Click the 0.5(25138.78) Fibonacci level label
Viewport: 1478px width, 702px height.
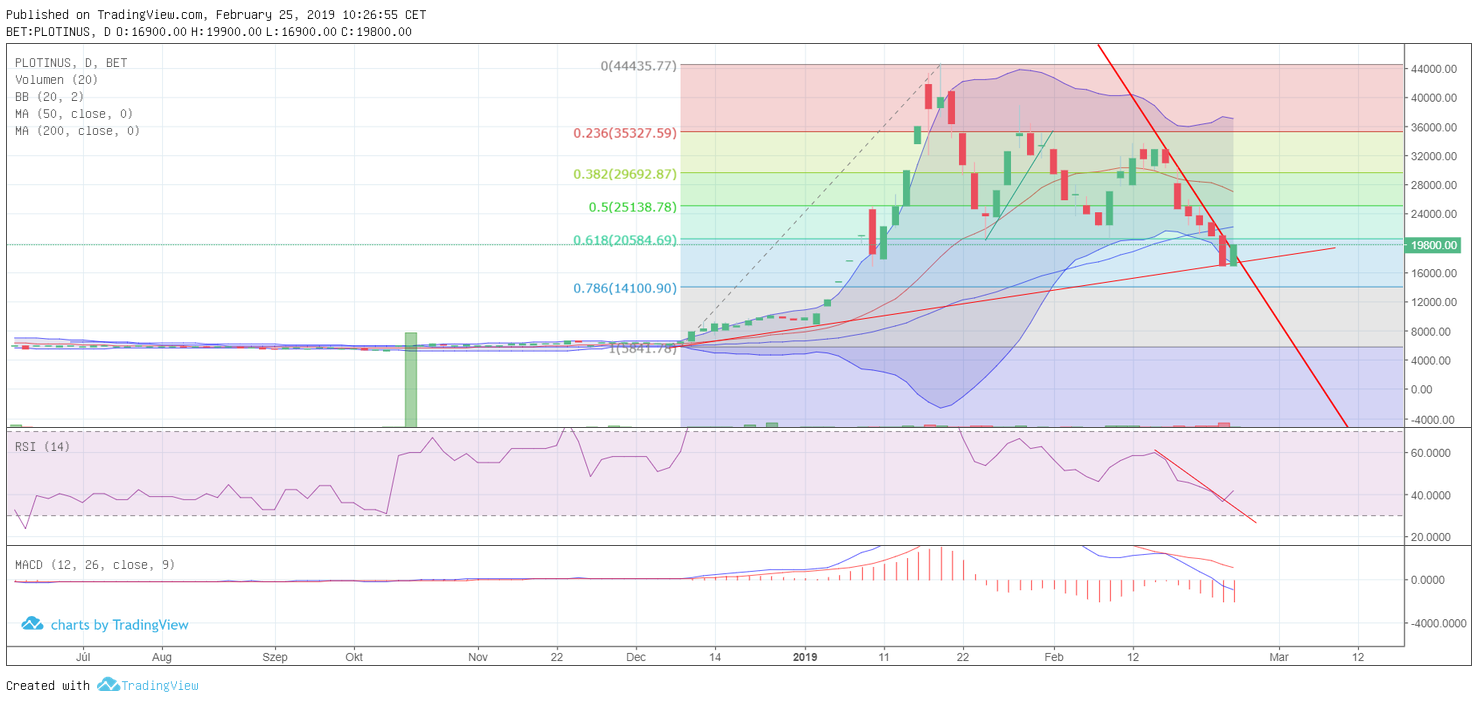pos(632,207)
